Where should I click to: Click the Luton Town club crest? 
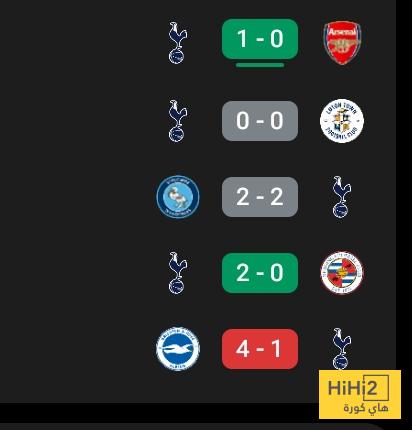(x=342, y=120)
